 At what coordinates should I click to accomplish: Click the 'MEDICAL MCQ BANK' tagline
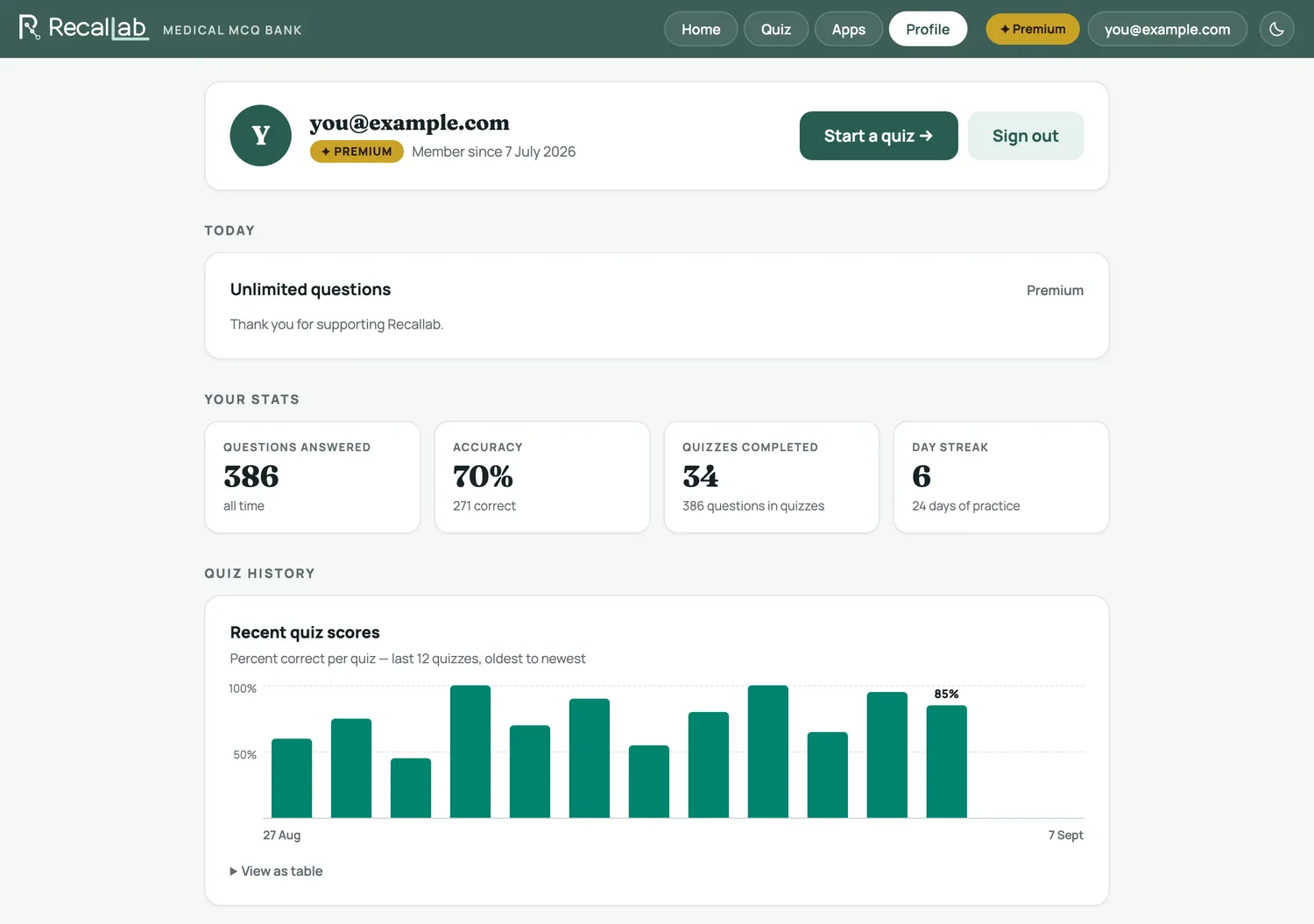(232, 31)
